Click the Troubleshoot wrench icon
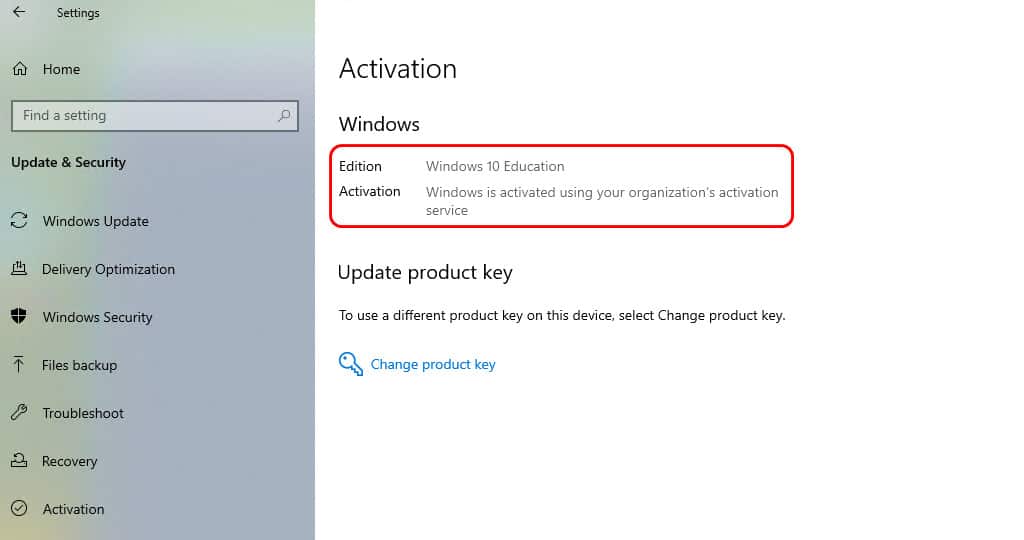Screen dimensions: 1024x540 point(20,412)
